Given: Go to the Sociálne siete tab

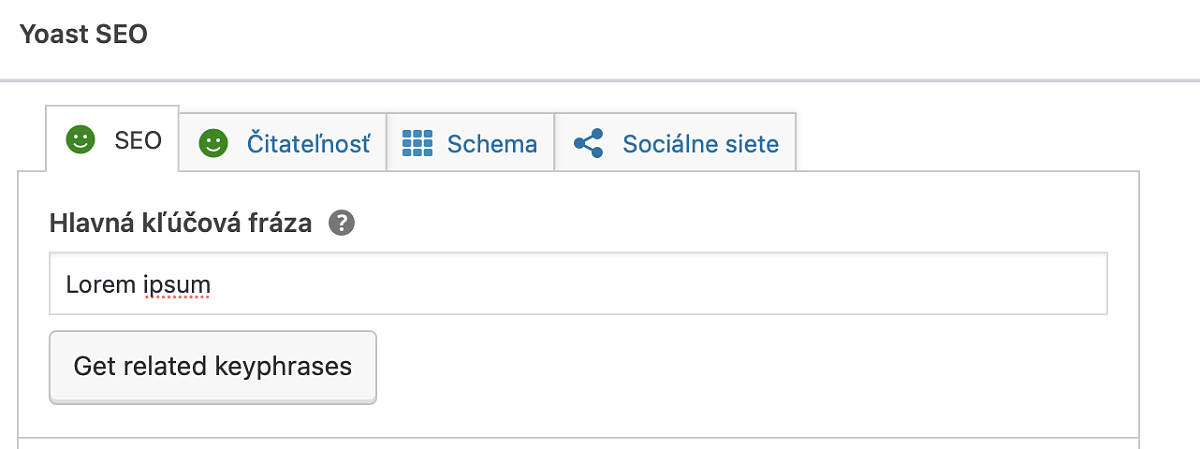Looking at the screenshot, I should click(x=700, y=143).
